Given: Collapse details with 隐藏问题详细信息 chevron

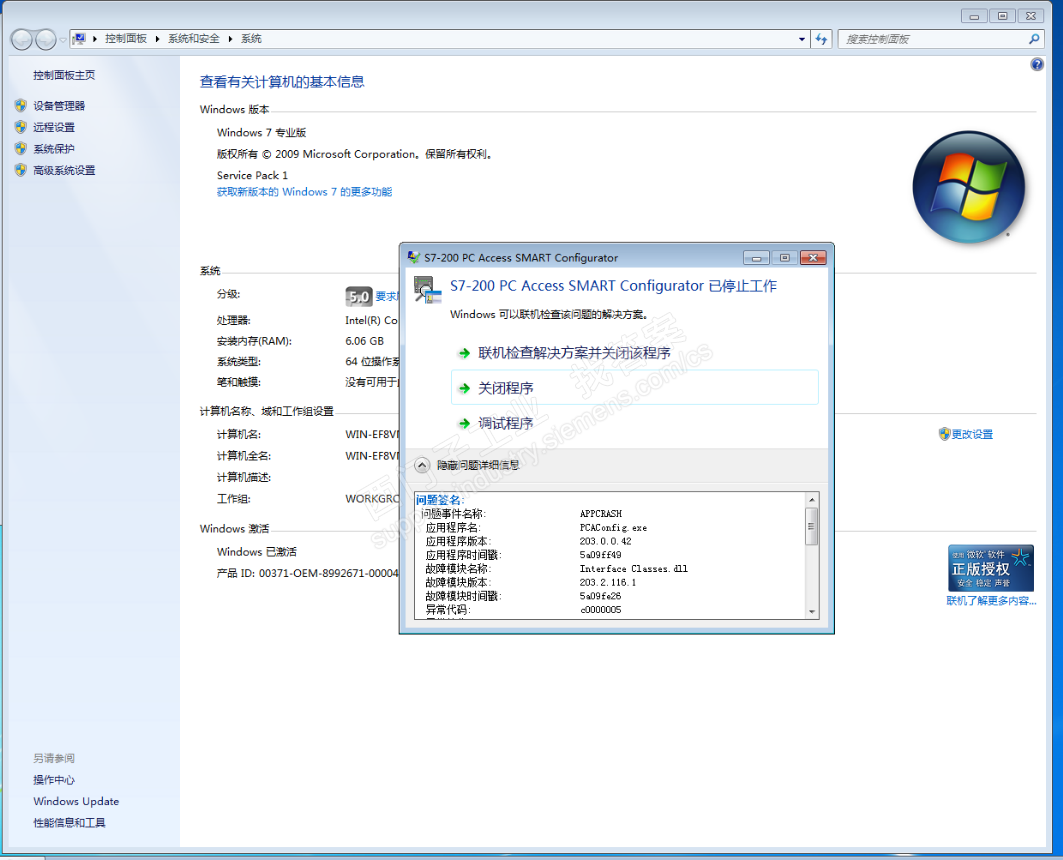Looking at the screenshot, I should click(x=422, y=466).
